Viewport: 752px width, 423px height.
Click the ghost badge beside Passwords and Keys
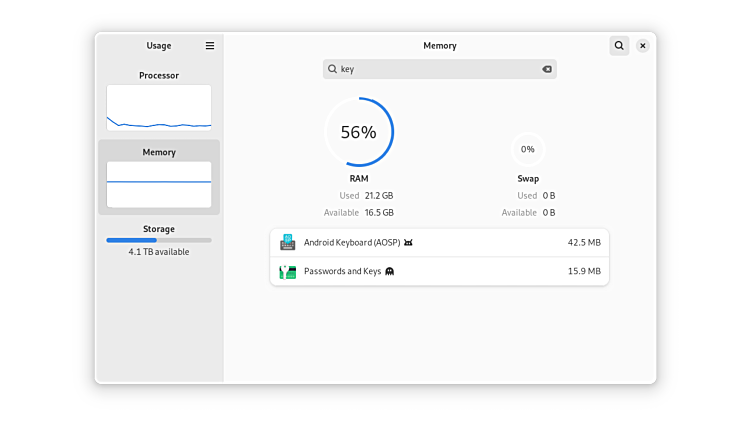[389, 271]
